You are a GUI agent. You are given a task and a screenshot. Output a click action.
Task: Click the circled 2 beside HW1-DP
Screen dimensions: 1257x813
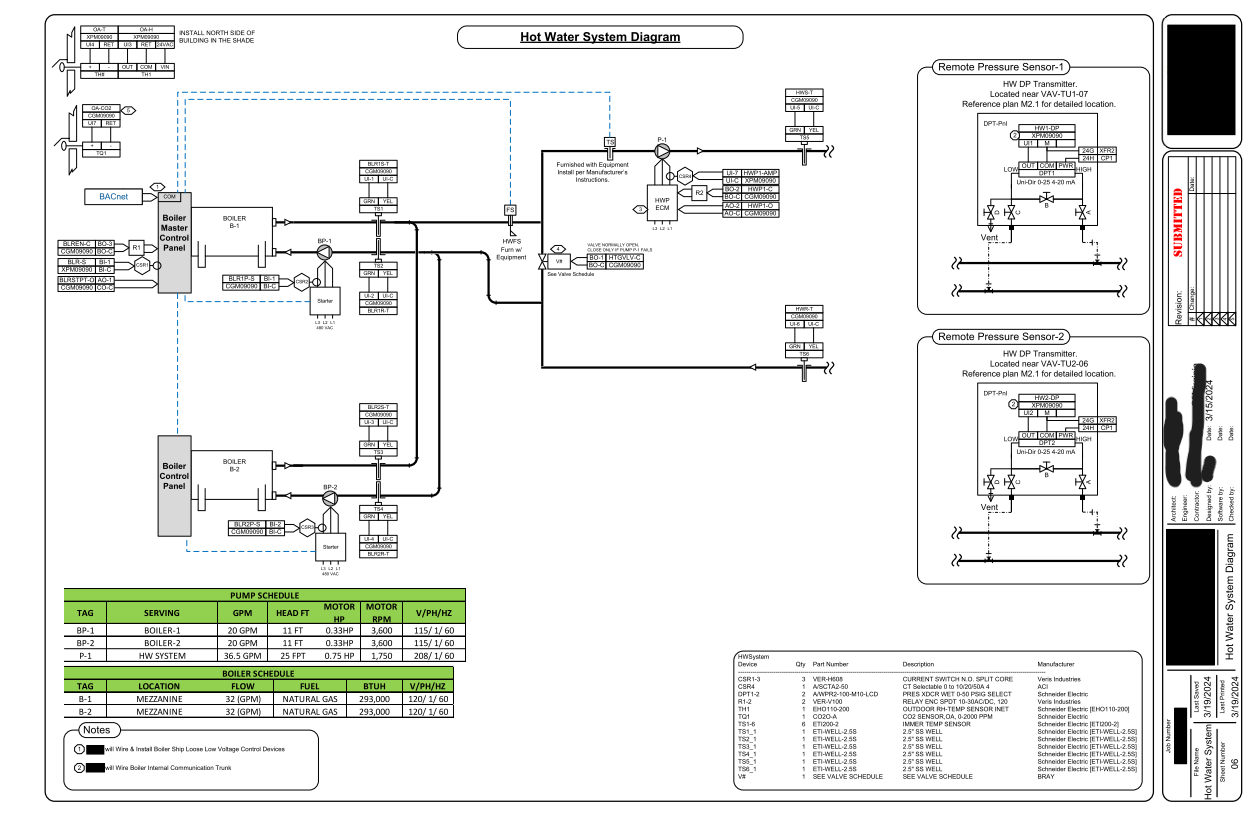click(x=1013, y=135)
